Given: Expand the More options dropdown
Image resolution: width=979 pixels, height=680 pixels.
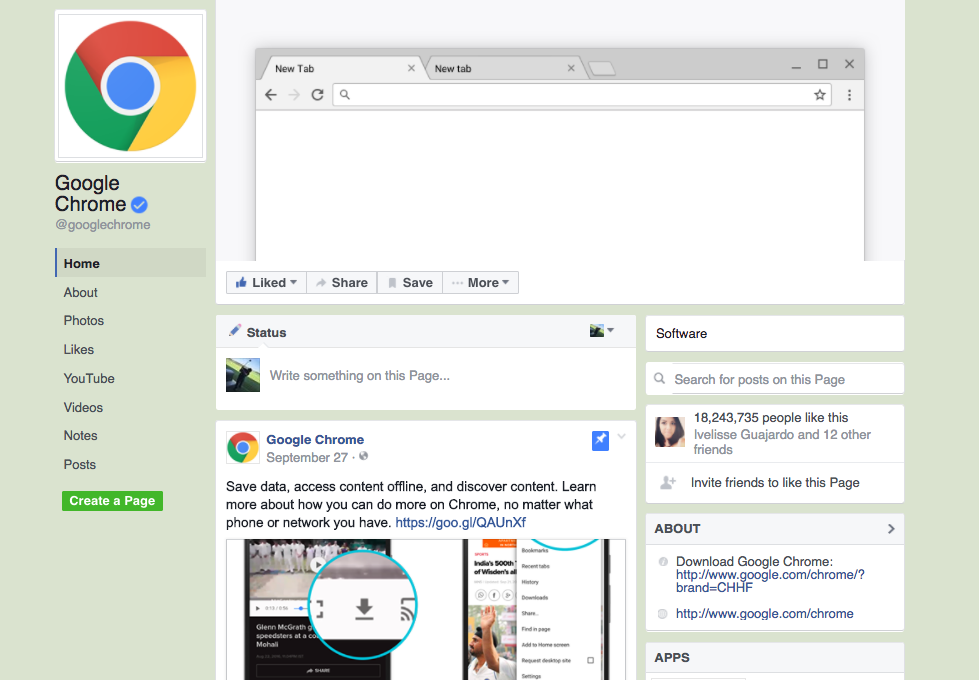Looking at the screenshot, I should pyautogui.click(x=480, y=283).
